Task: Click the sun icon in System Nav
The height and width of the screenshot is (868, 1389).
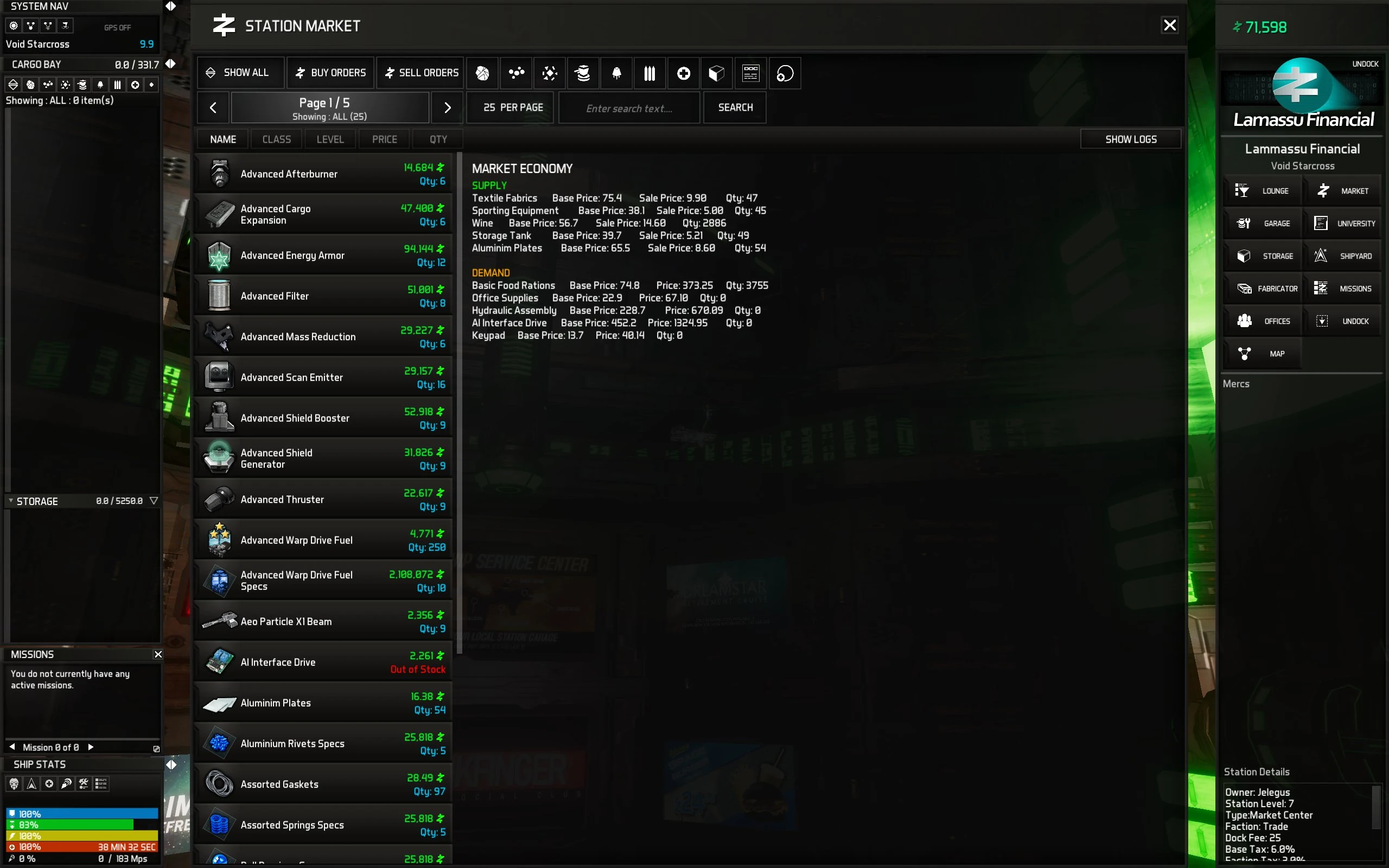Action: tap(14, 26)
